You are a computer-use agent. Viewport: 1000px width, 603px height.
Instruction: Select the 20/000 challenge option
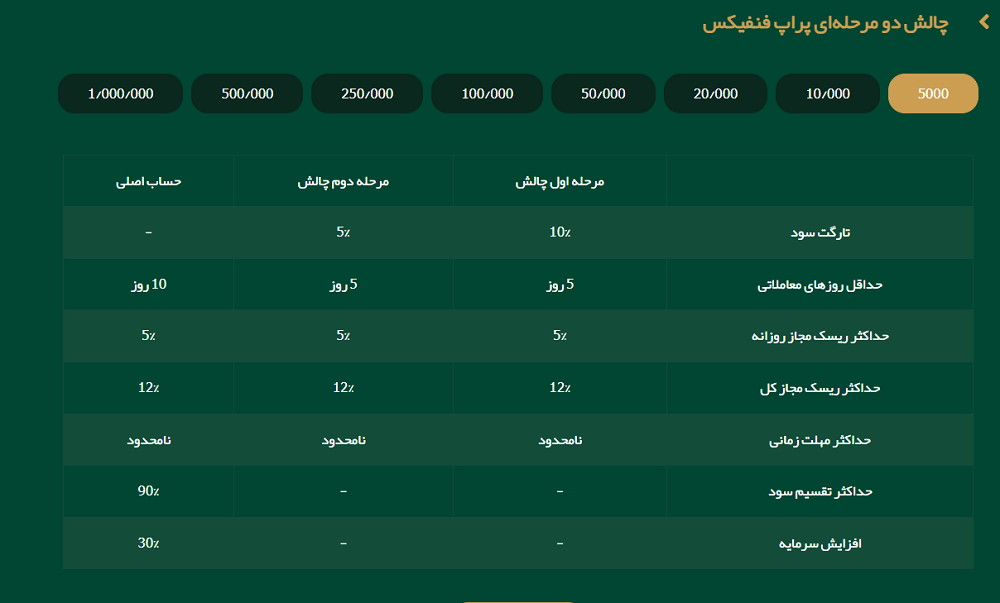[x=715, y=92]
